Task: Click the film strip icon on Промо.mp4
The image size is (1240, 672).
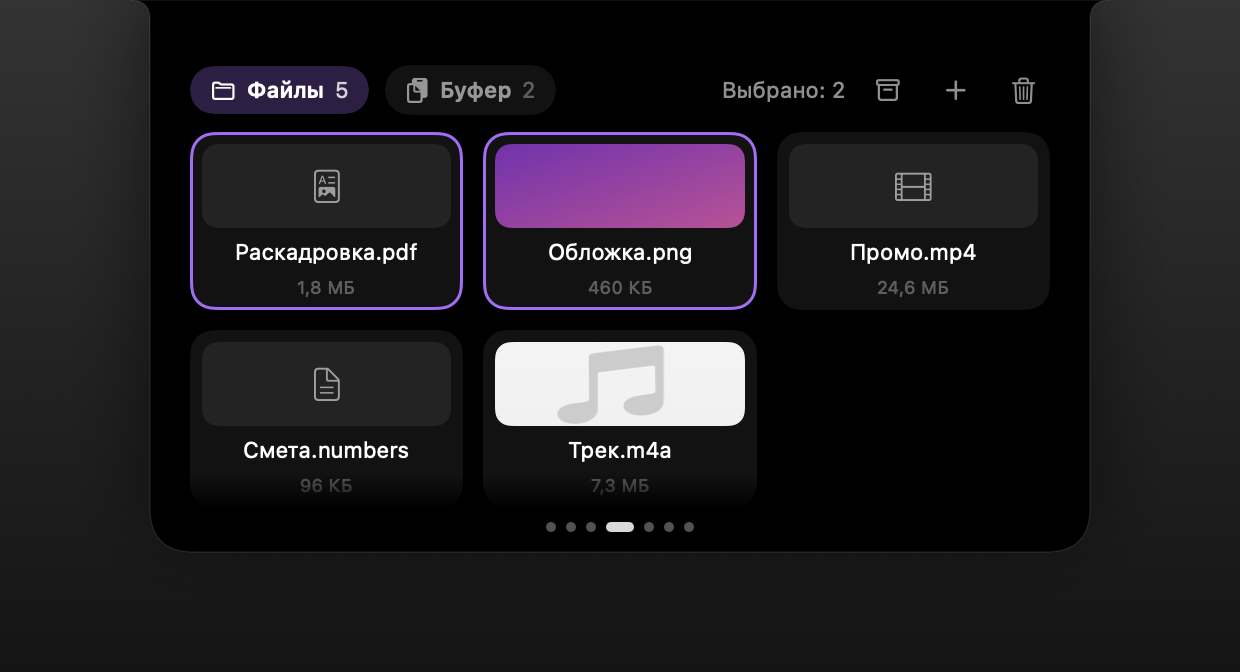Action: coord(913,186)
